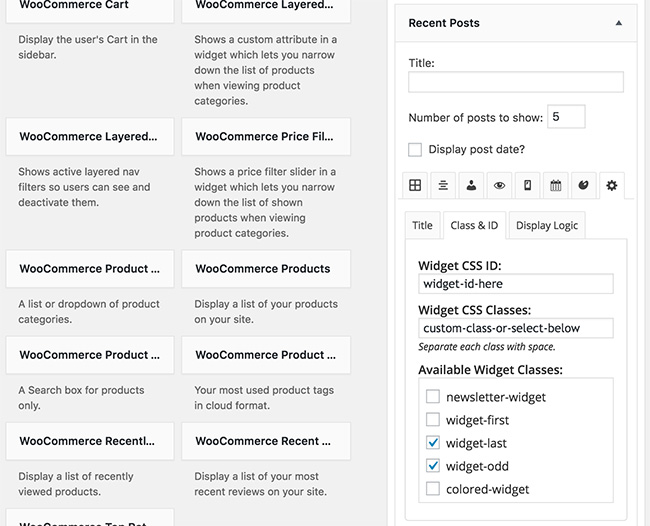Viewport: 650px width, 526px height.
Task: Focus the Widget CSS Classes field
Action: pyautogui.click(x=516, y=328)
